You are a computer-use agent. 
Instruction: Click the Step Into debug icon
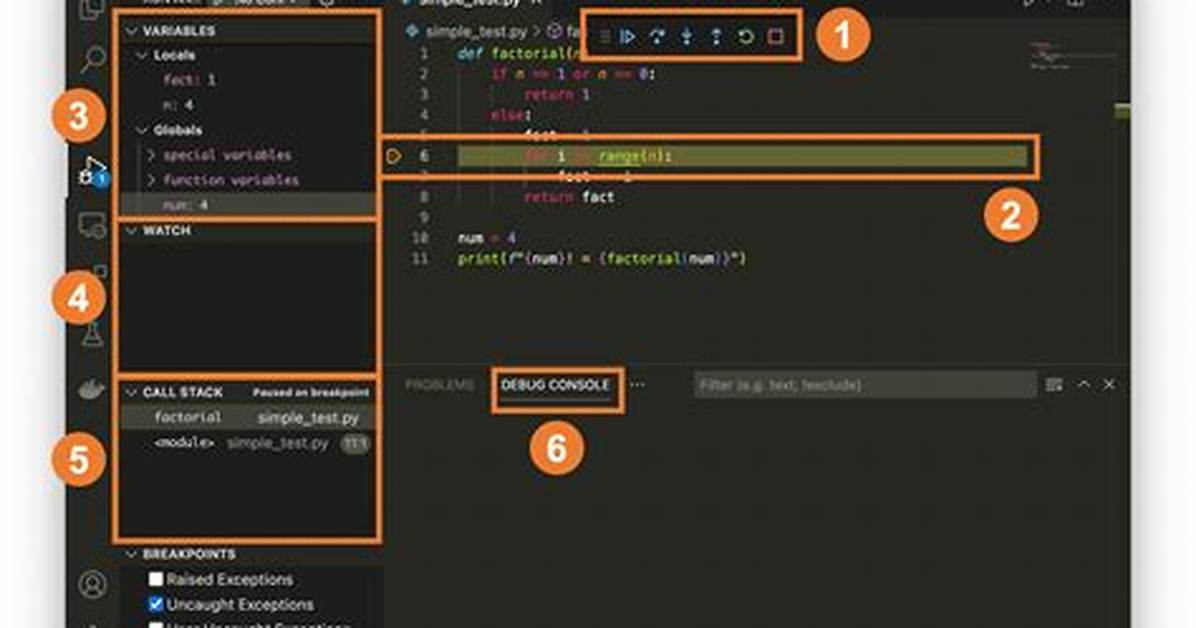pos(686,36)
